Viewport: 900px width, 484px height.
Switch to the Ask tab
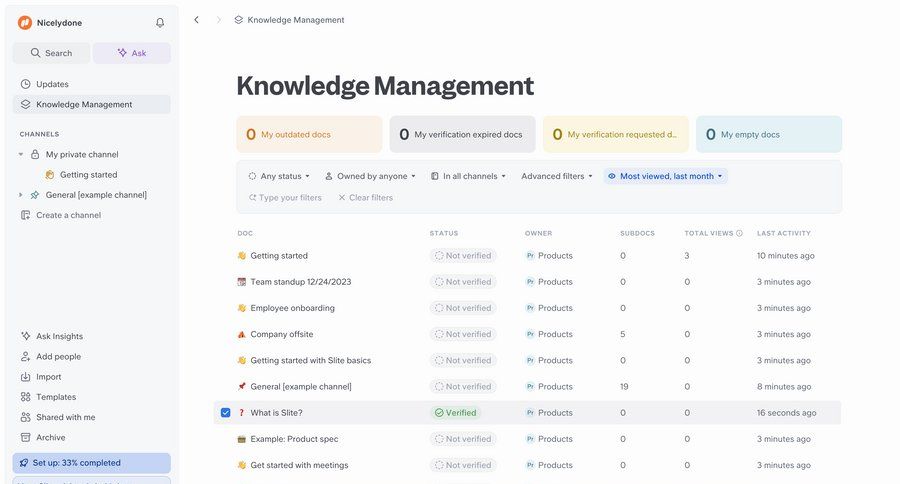coord(132,53)
